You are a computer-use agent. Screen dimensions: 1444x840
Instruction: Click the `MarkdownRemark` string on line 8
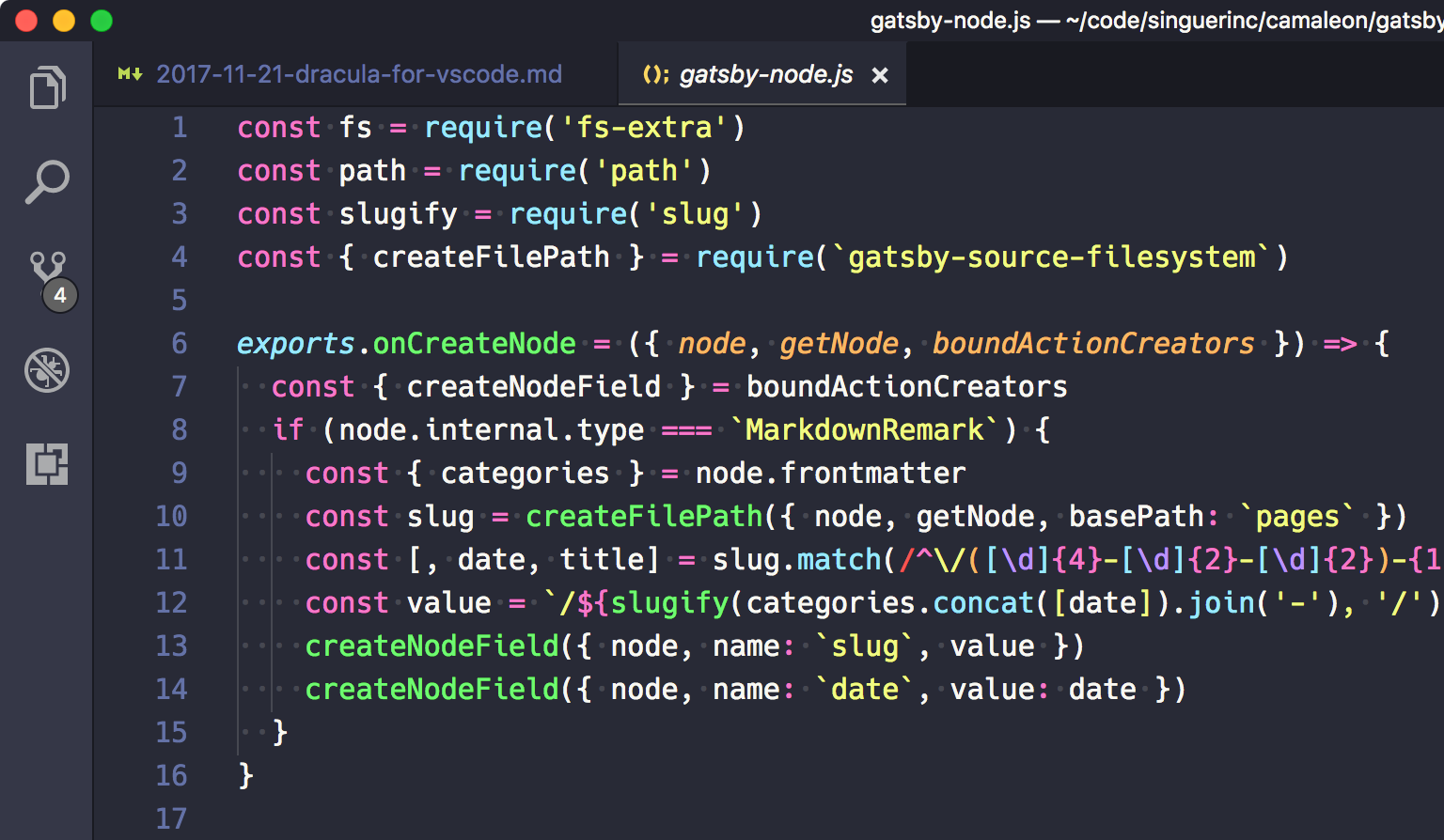click(x=864, y=429)
